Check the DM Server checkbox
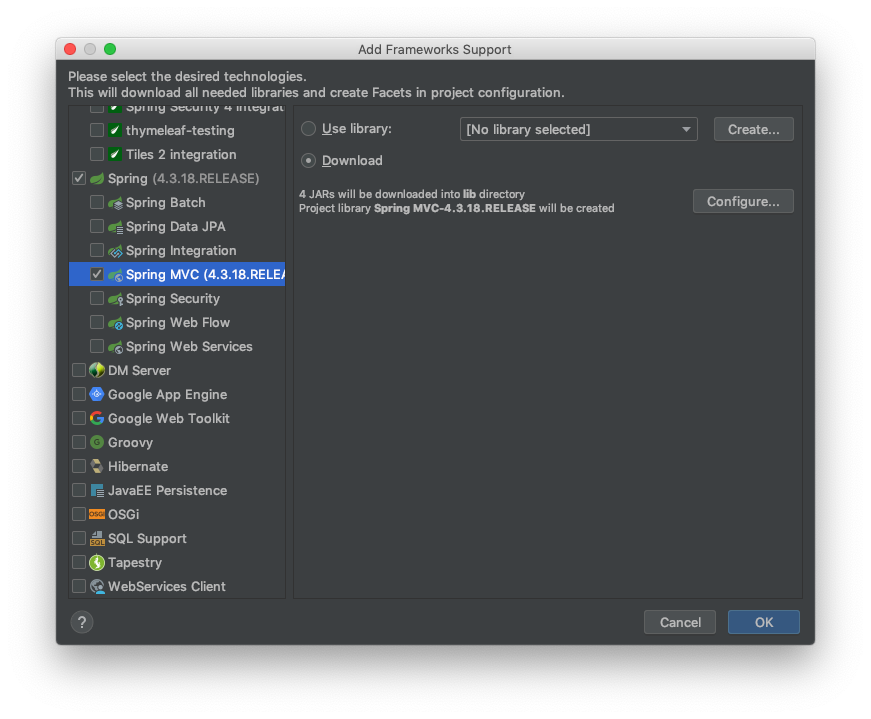The image size is (871, 719). [x=79, y=371]
